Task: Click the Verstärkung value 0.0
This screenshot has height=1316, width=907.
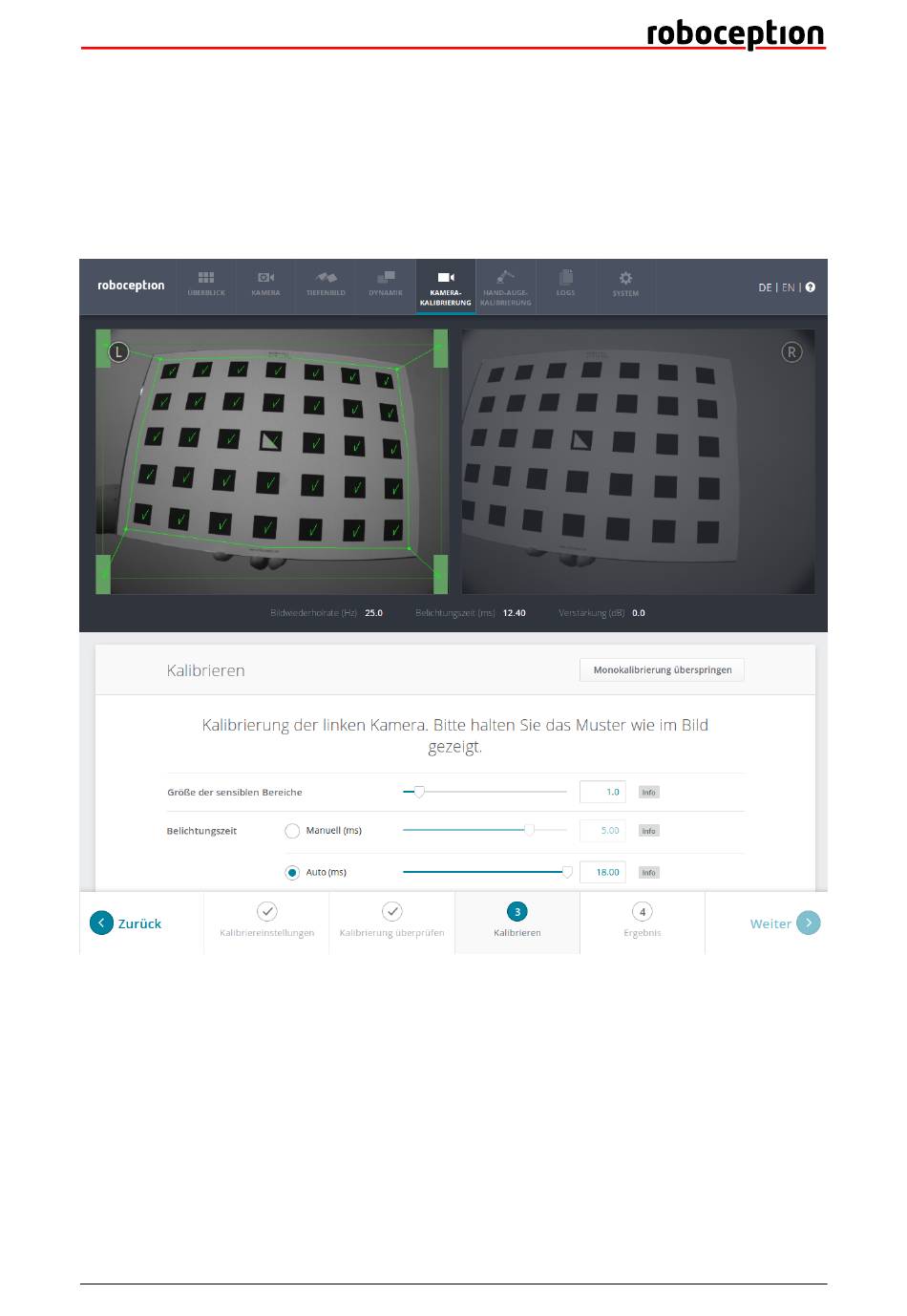Action: click(639, 613)
